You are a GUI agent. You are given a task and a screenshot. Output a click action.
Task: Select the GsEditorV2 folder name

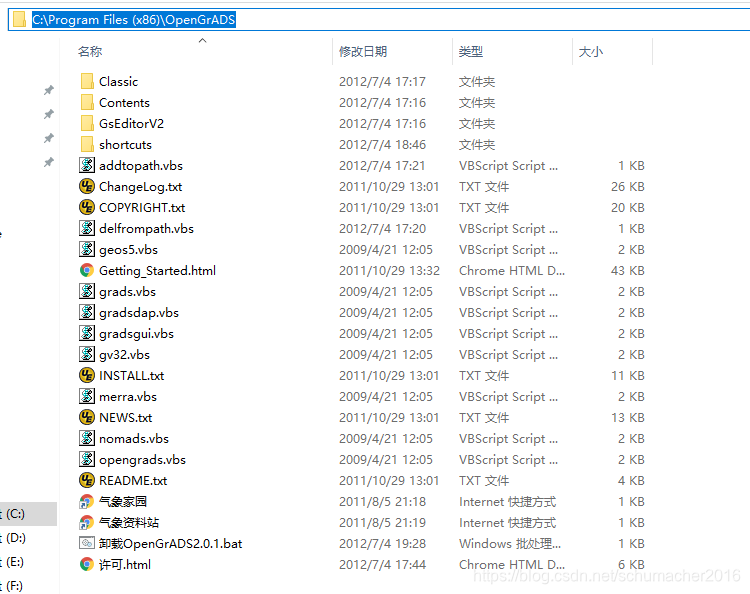click(132, 124)
